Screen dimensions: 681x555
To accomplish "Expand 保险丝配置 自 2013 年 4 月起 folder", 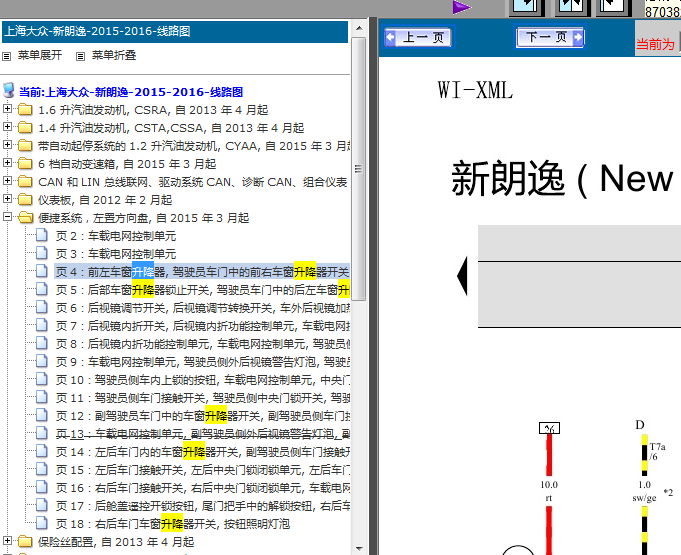I will (7, 541).
